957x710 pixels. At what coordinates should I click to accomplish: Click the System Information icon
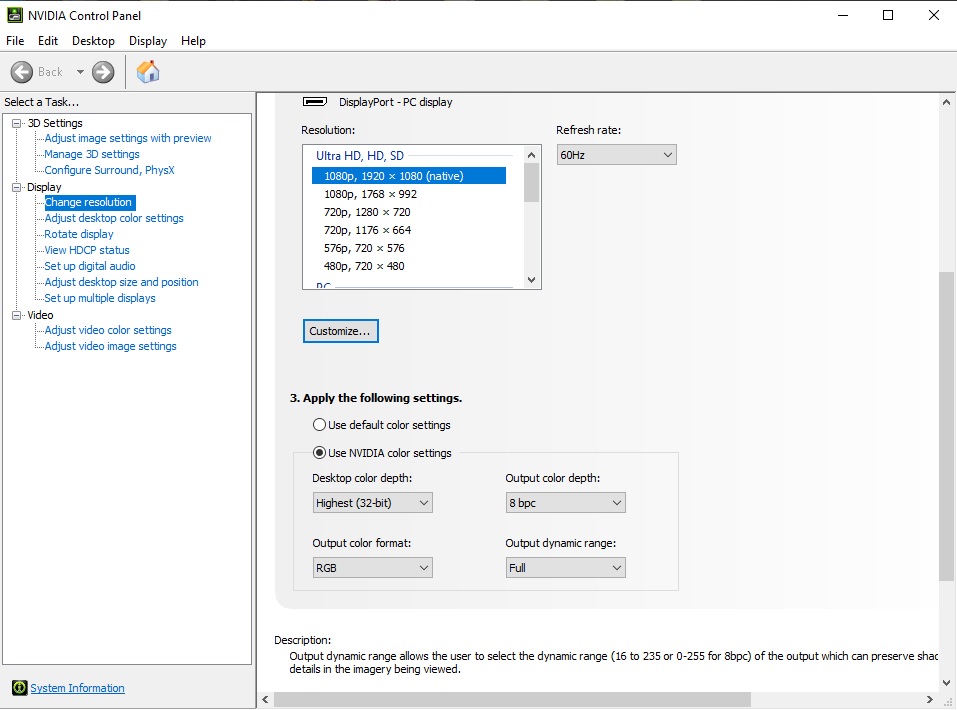(x=20, y=688)
